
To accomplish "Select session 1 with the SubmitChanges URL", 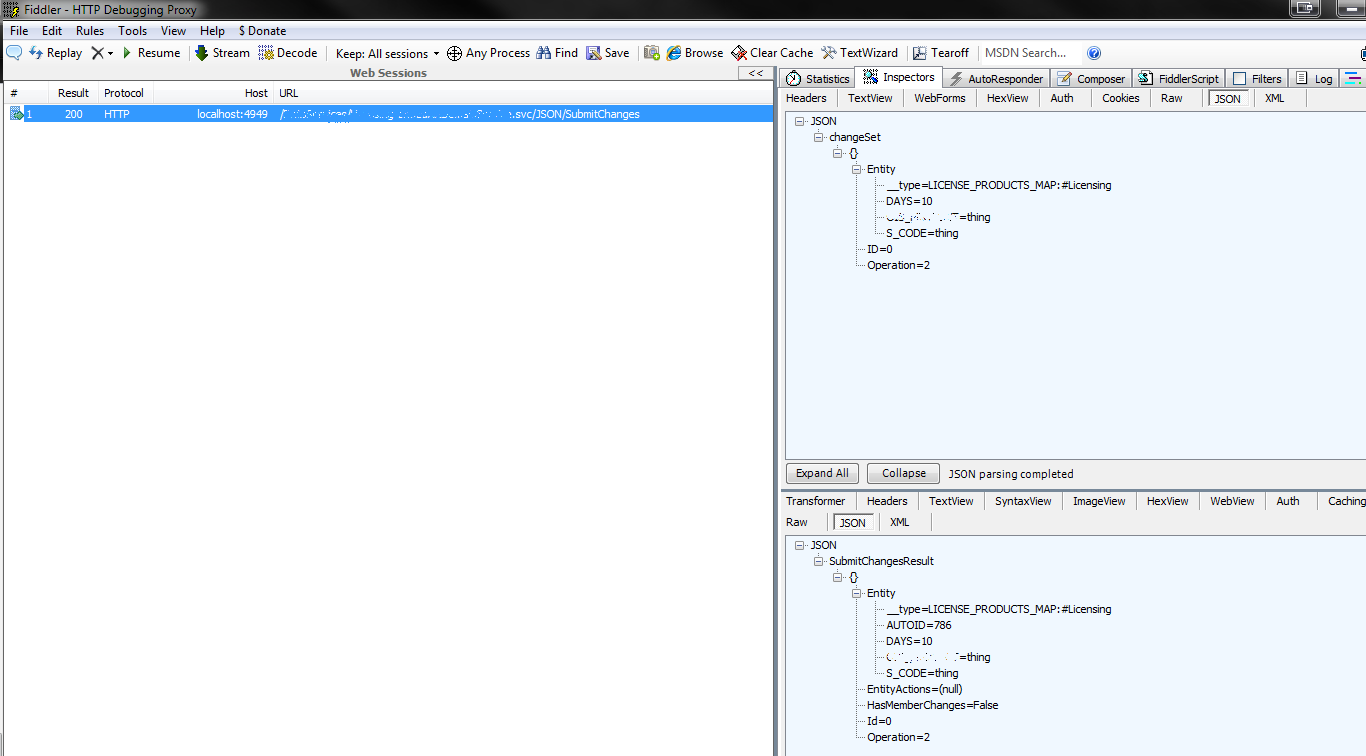I will pyautogui.click(x=388, y=114).
